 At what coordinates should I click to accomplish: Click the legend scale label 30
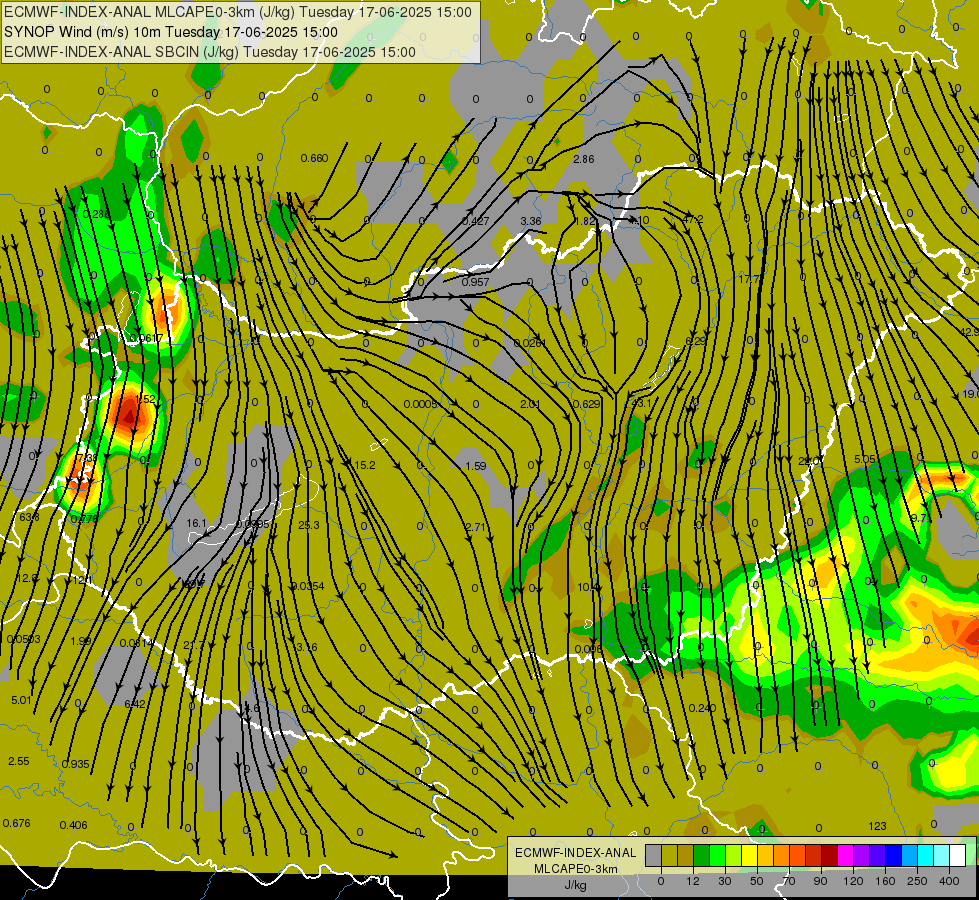[x=725, y=881]
